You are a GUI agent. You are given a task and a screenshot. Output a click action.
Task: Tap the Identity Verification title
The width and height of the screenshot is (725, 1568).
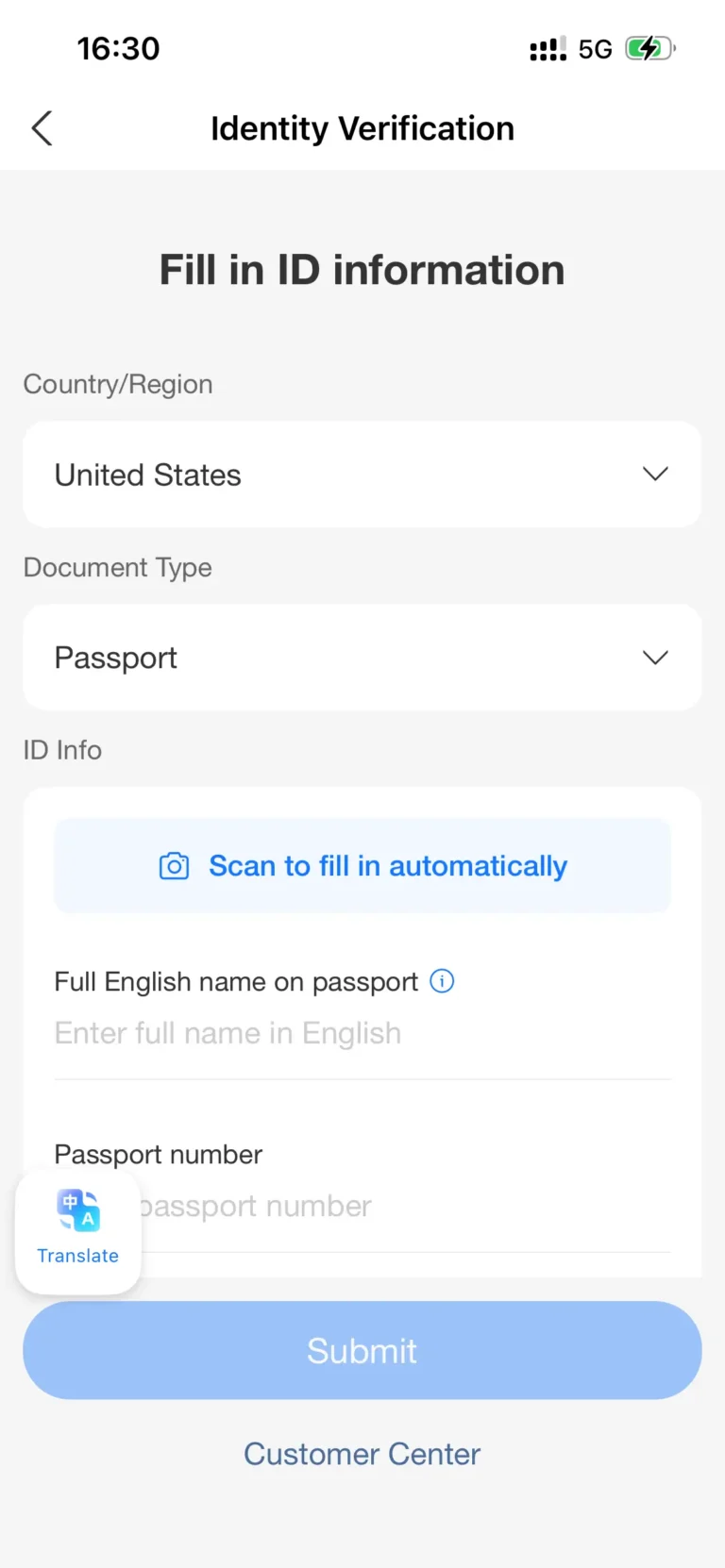(362, 127)
